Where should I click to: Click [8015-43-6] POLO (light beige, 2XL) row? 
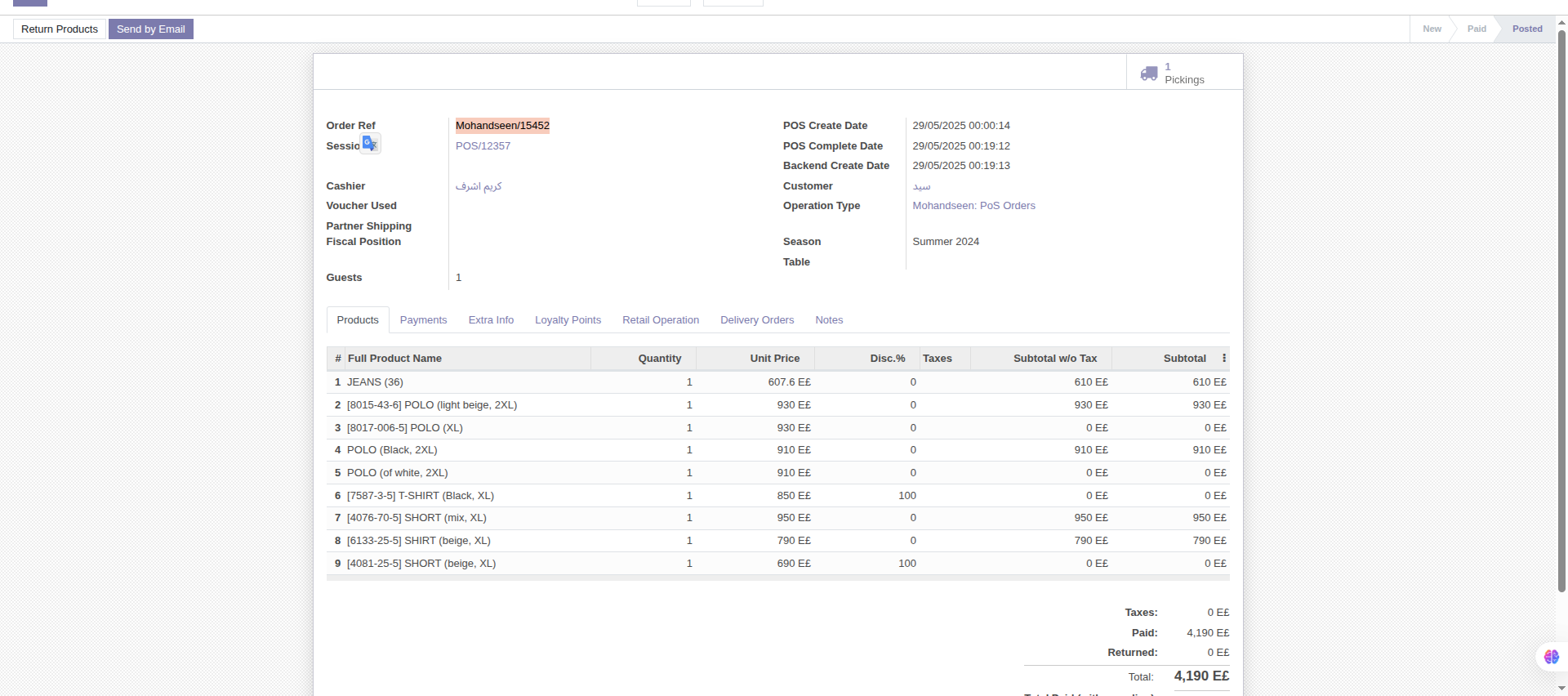pyautogui.click(x=778, y=405)
